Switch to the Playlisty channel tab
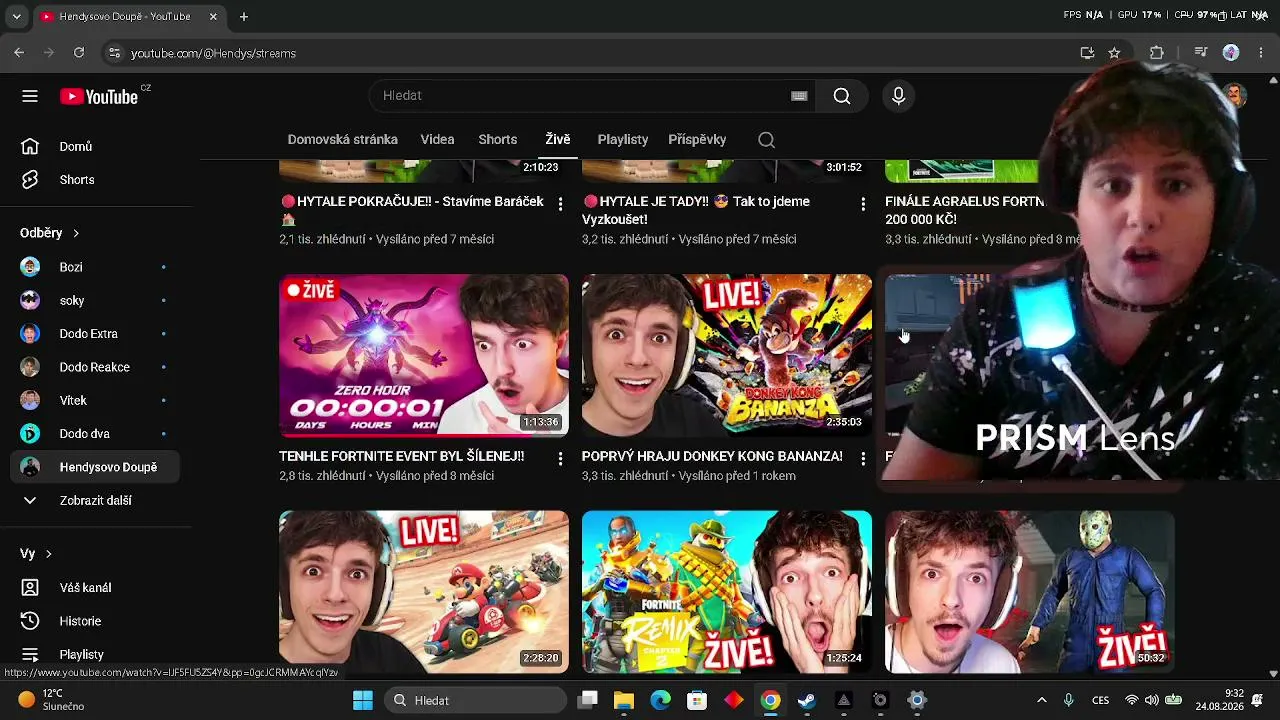 623,140
